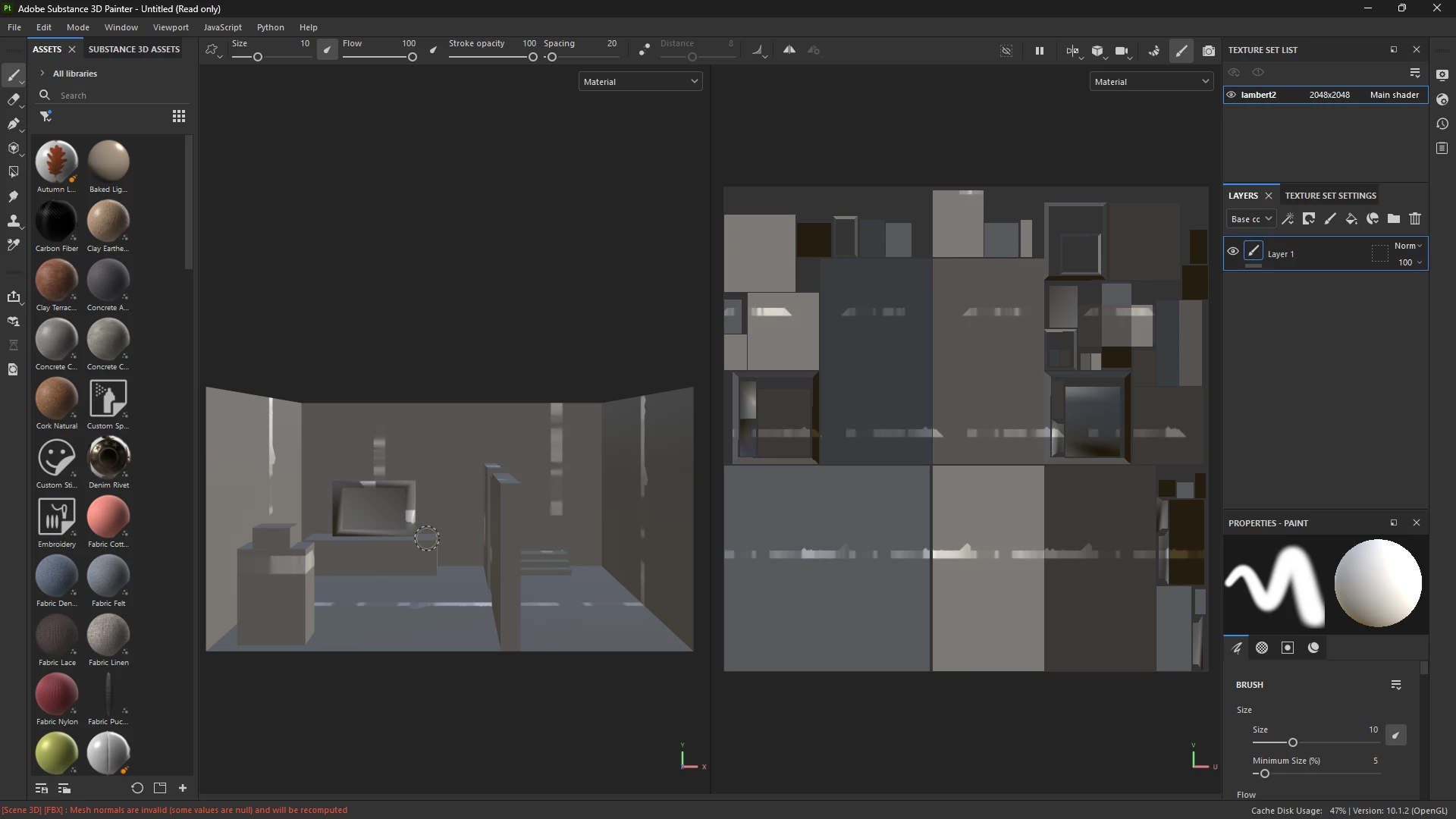Click the Add fill layer bucket icon

[1351, 219]
